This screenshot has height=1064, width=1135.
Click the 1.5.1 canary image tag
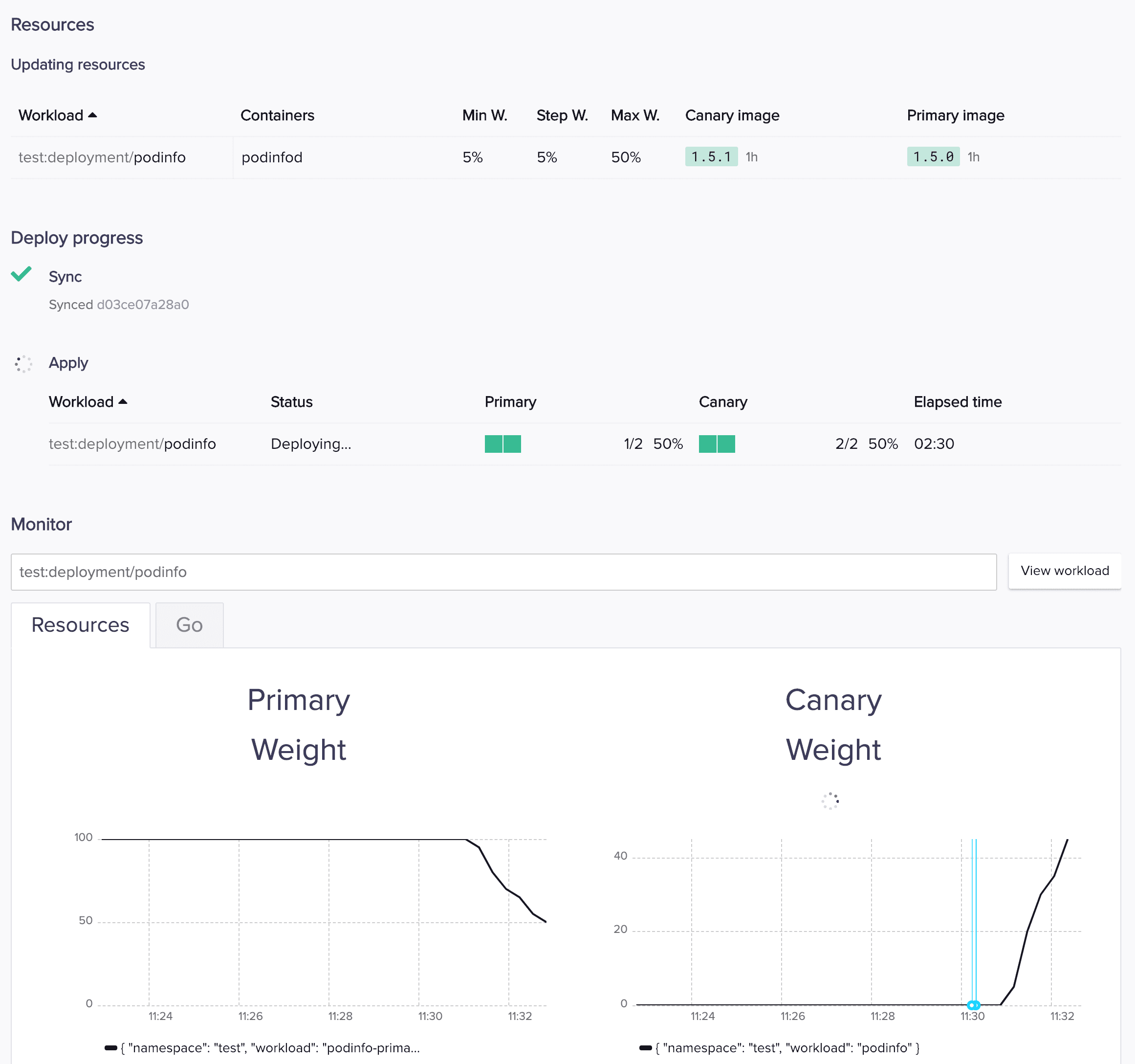tap(711, 157)
